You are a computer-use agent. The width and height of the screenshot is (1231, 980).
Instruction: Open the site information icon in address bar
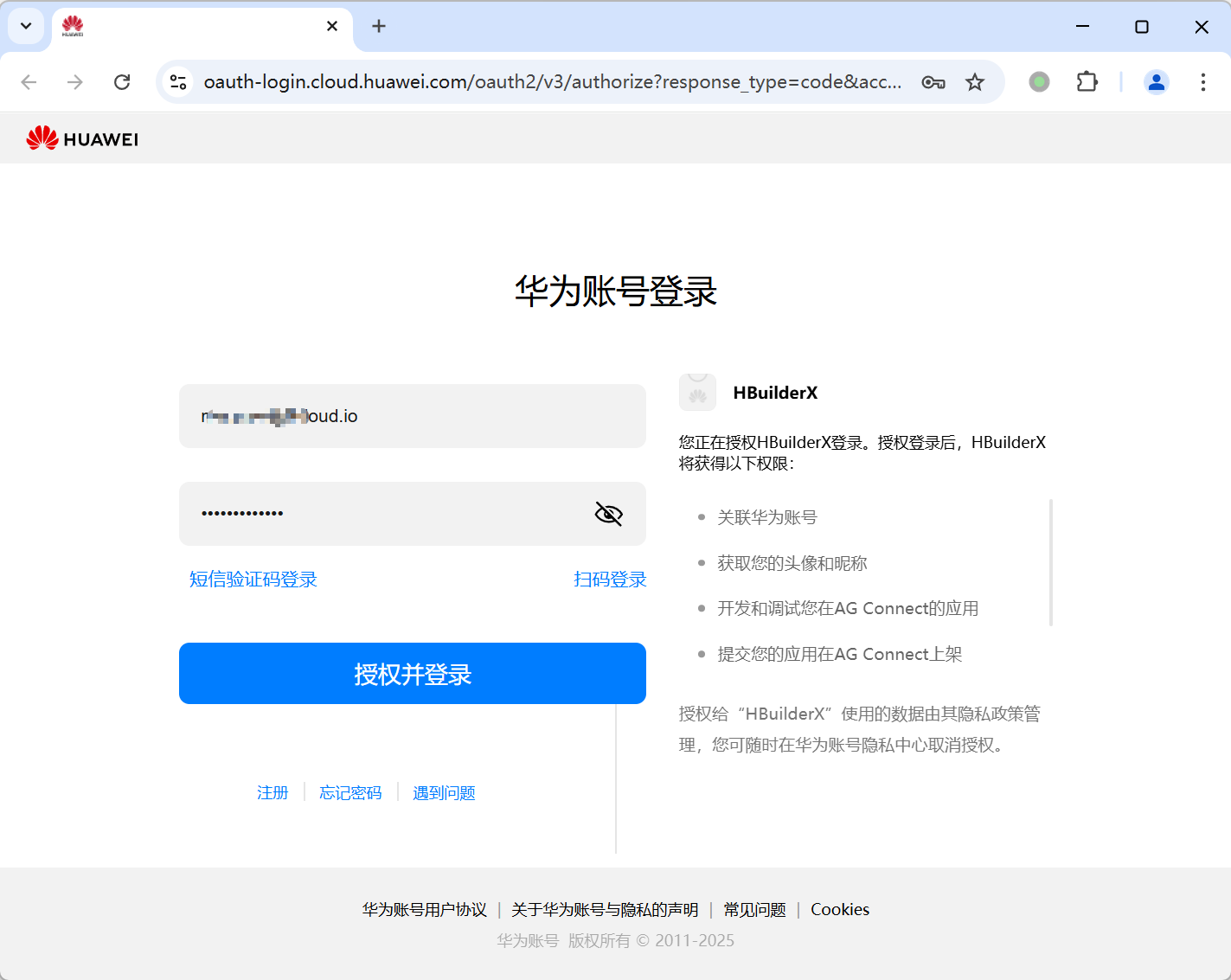click(x=178, y=82)
